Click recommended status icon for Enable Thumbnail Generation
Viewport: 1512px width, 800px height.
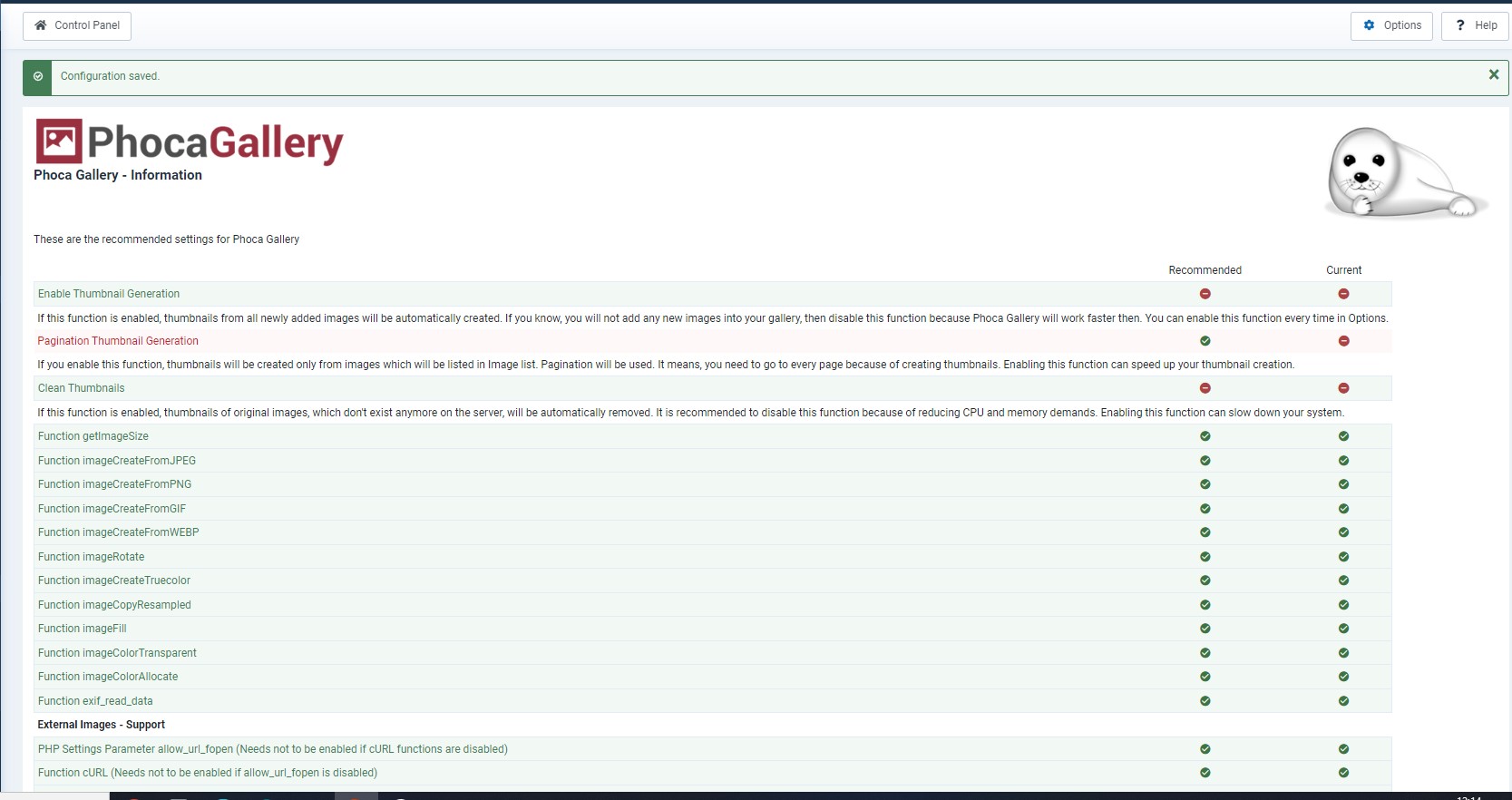point(1205,294)
